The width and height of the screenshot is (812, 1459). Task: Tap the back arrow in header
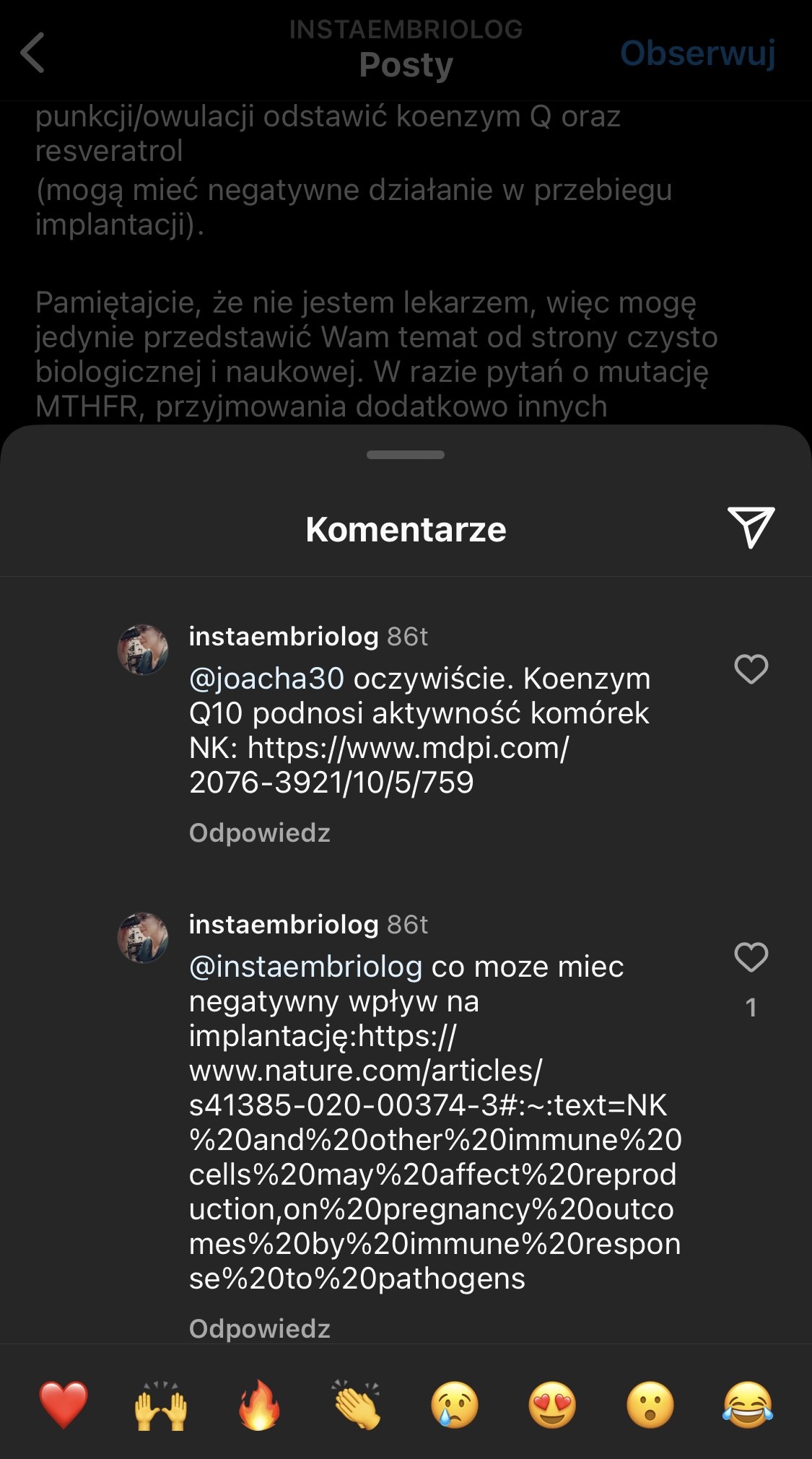tap(32, 53)
